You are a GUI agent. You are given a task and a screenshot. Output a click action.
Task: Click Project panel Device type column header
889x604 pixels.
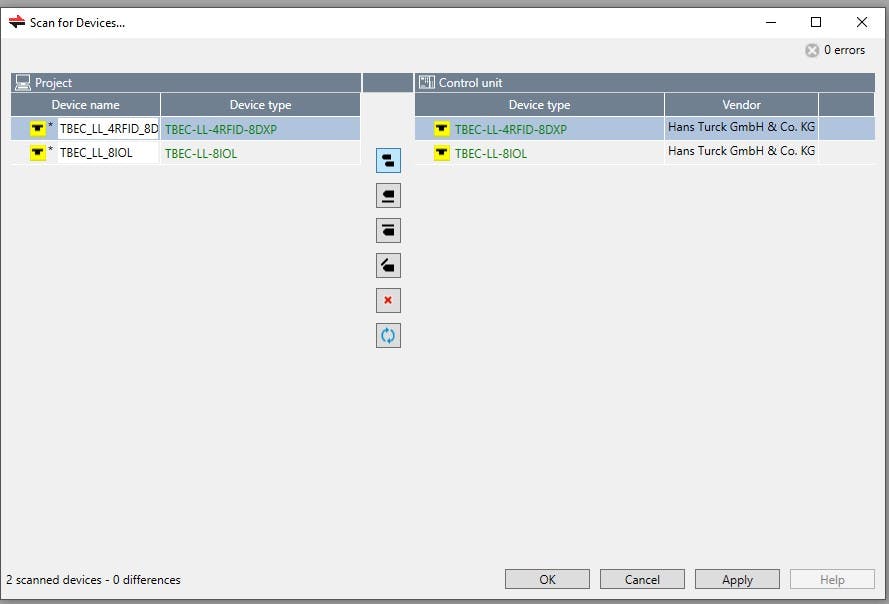point(260,105)
